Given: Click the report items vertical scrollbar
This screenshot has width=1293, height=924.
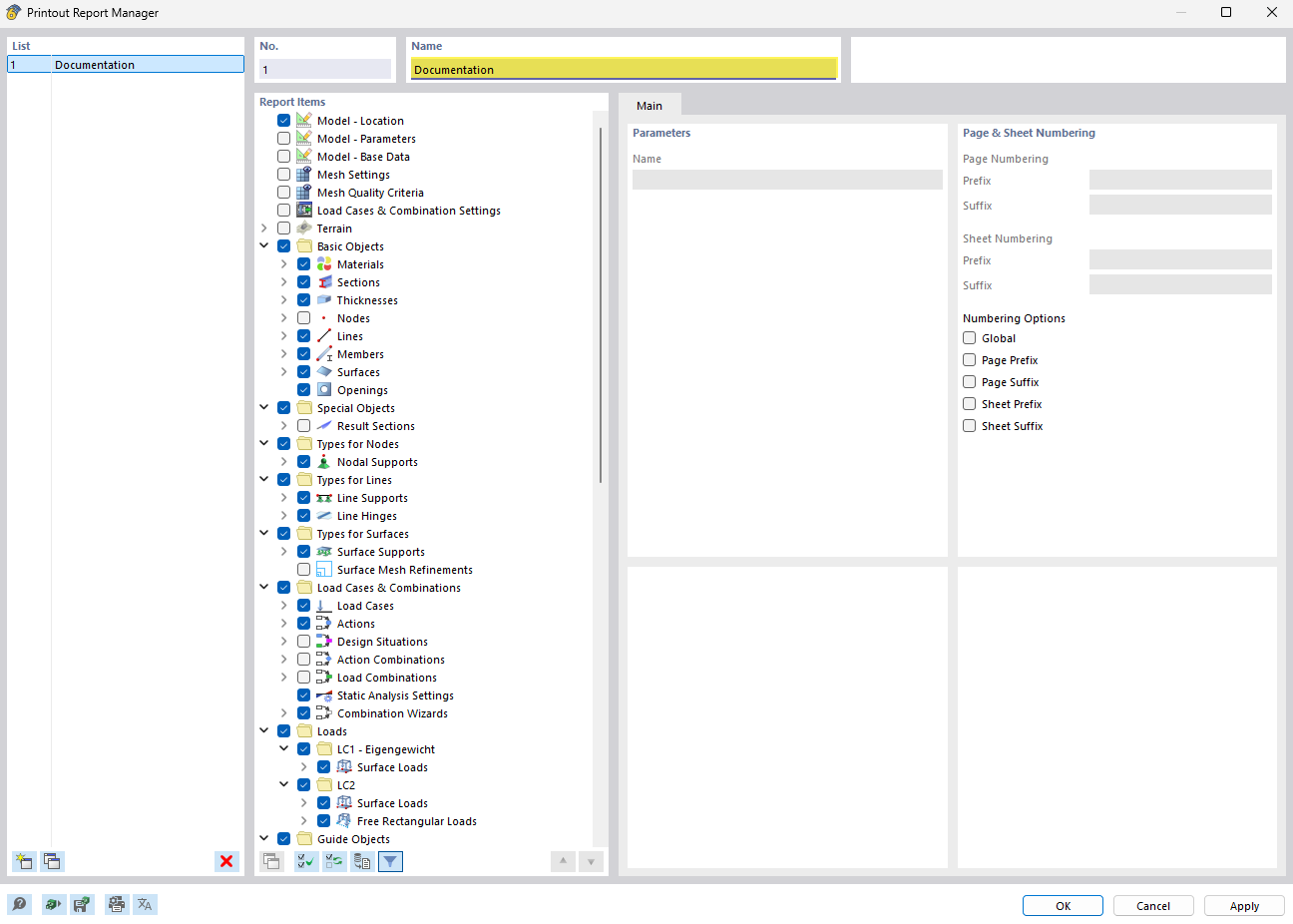Looking at the screenshot, I should 601,305.
